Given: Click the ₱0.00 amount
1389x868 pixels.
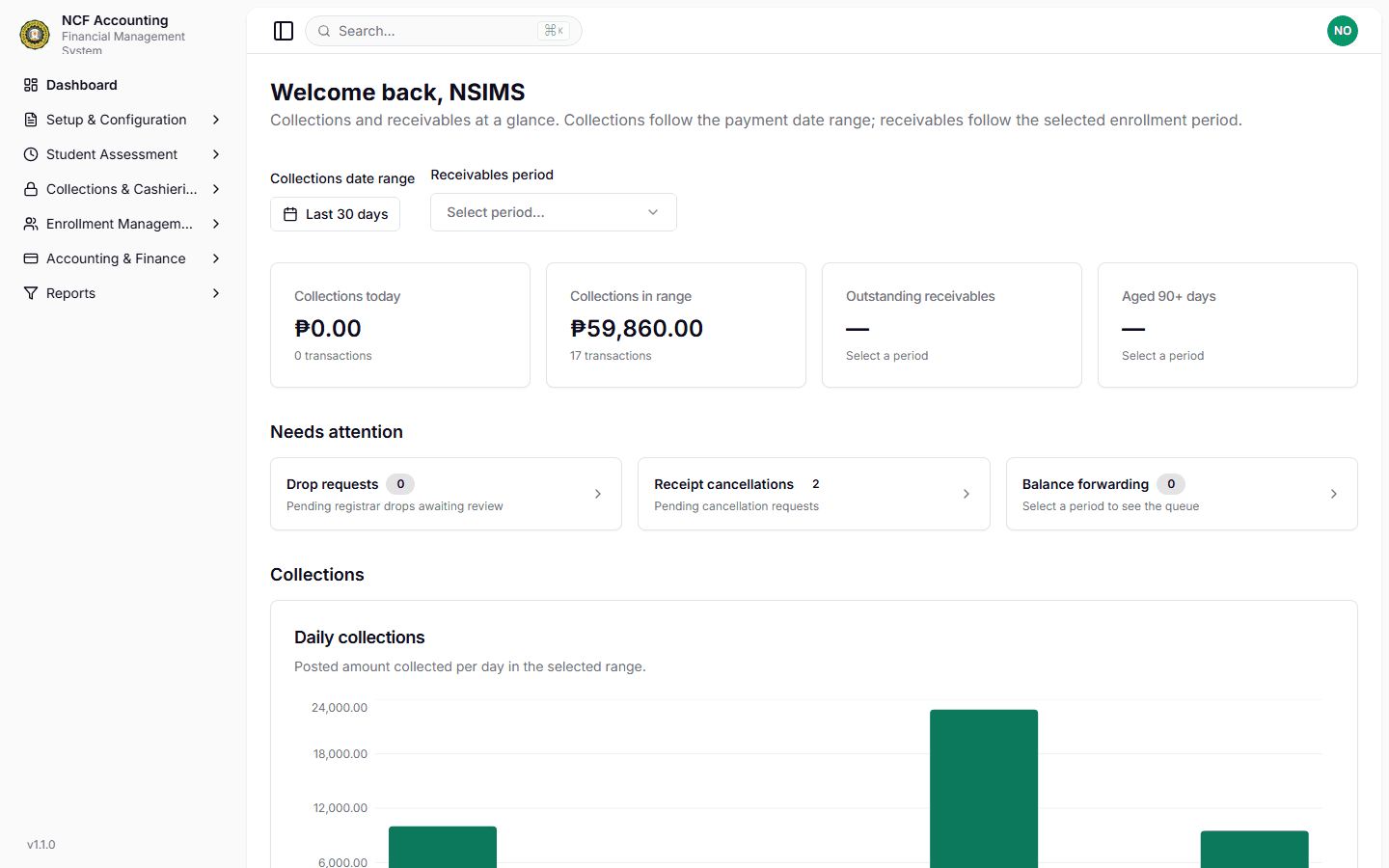Looking at the screenshot, I should click(328, 328).
